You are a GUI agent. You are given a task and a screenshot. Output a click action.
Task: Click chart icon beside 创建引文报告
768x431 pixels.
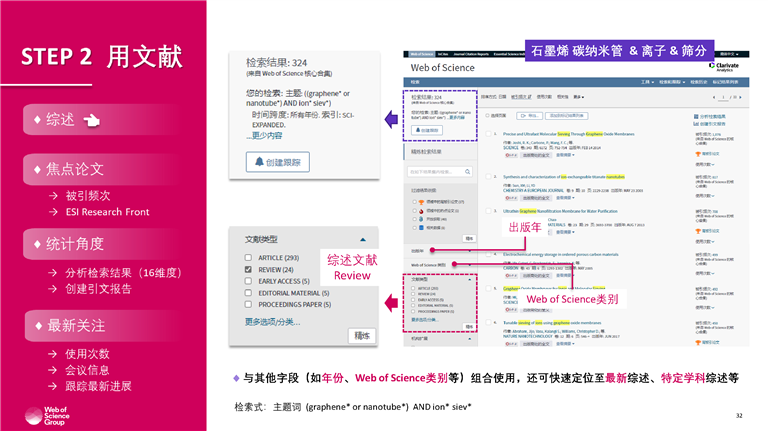point(696,124)
